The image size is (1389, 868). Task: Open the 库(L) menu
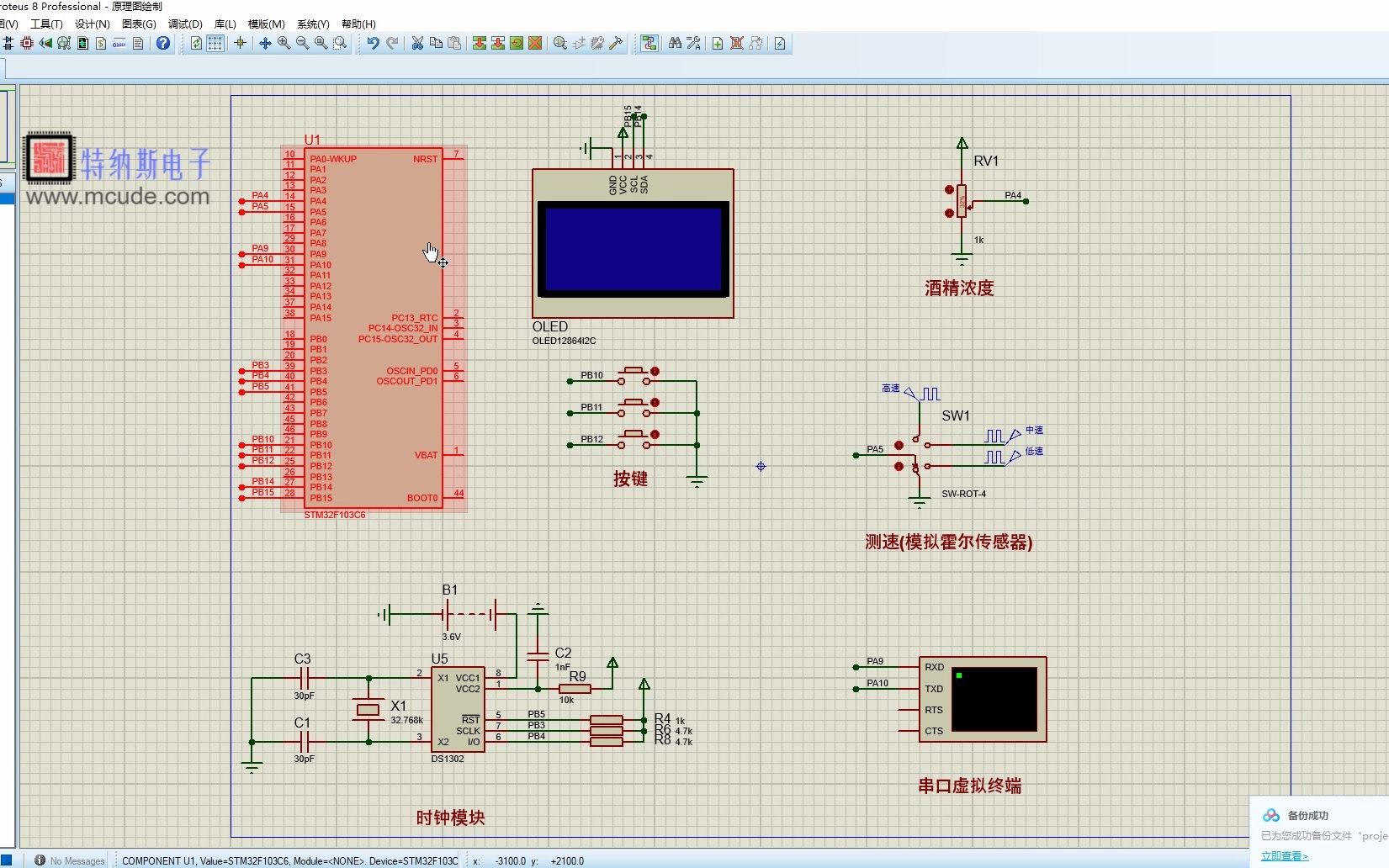coord(225,24)
